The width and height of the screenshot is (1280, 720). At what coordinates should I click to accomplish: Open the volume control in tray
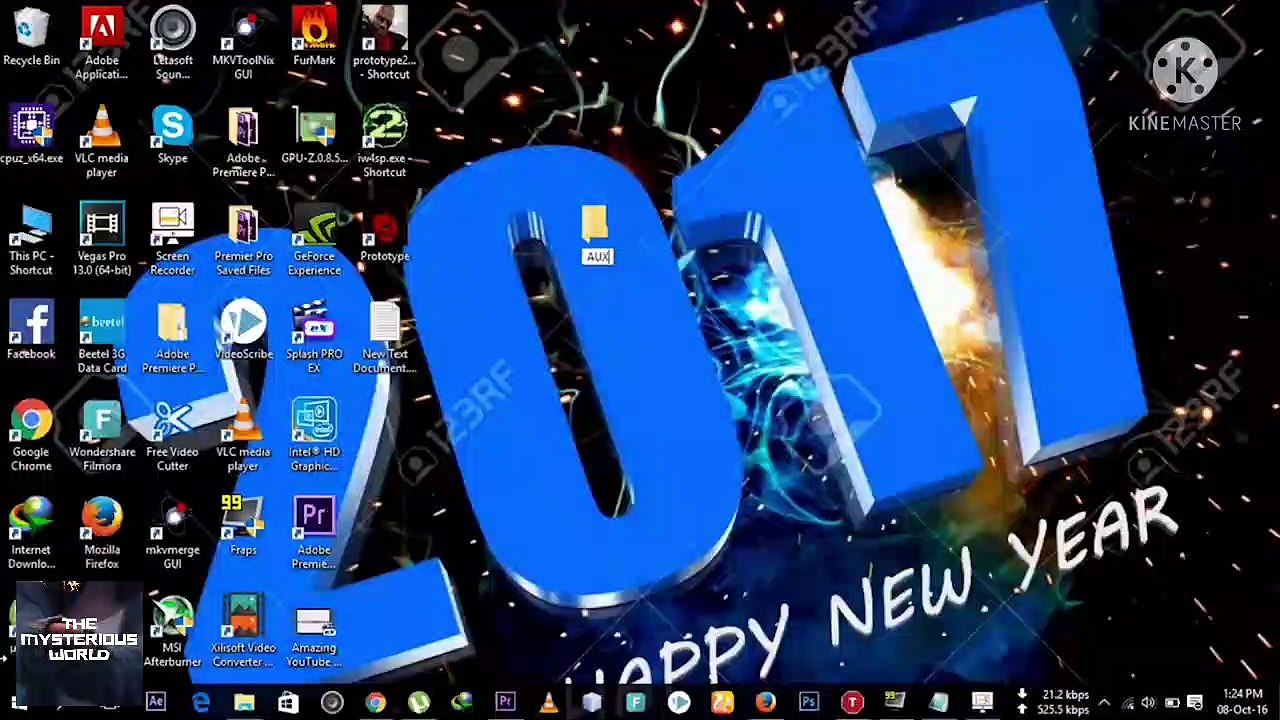point(1148,702)
